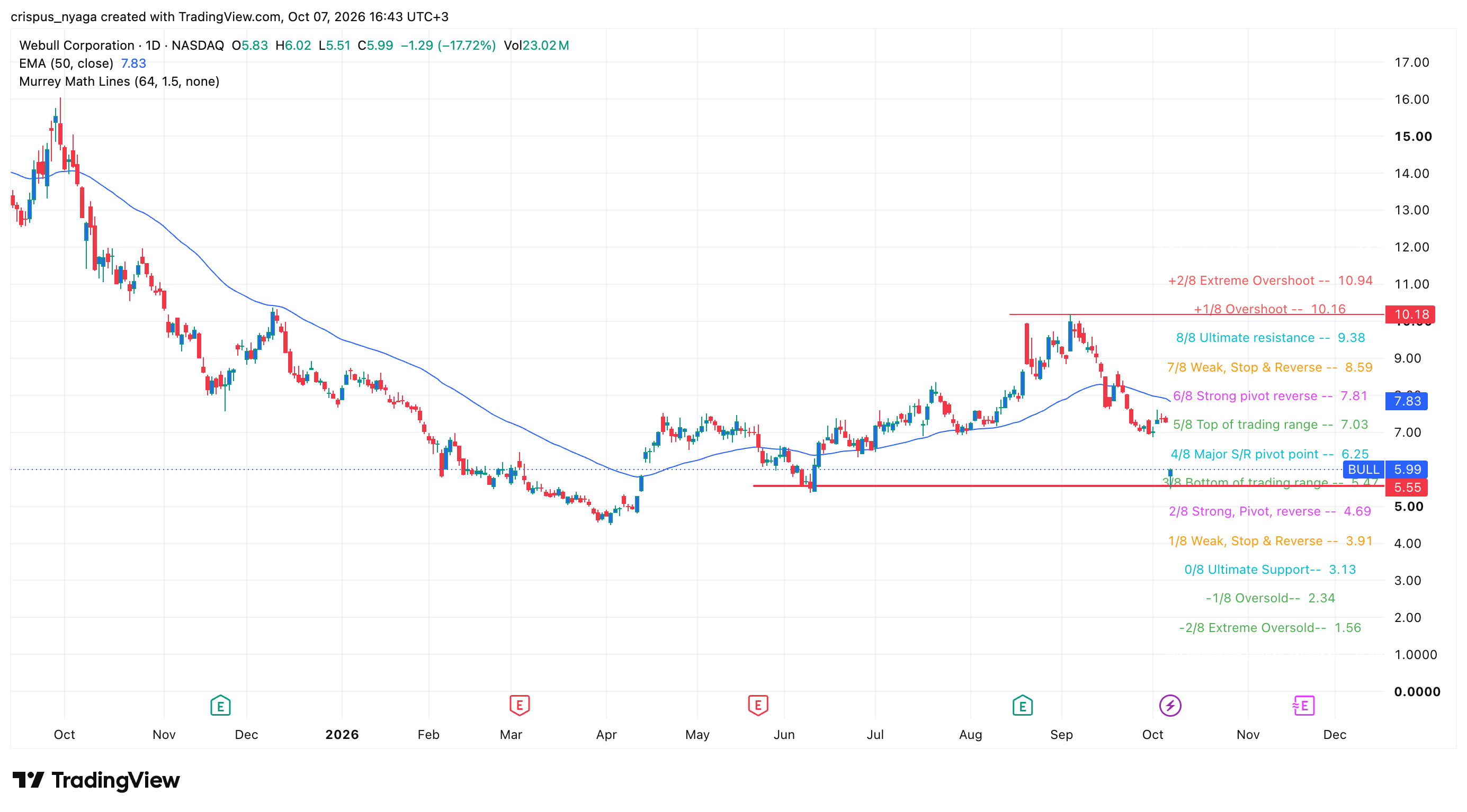Click the blue 7.83 EMA price label
Image resolution: width=1467 pixels, height=812 pixels.
[x=1407, y=401]
